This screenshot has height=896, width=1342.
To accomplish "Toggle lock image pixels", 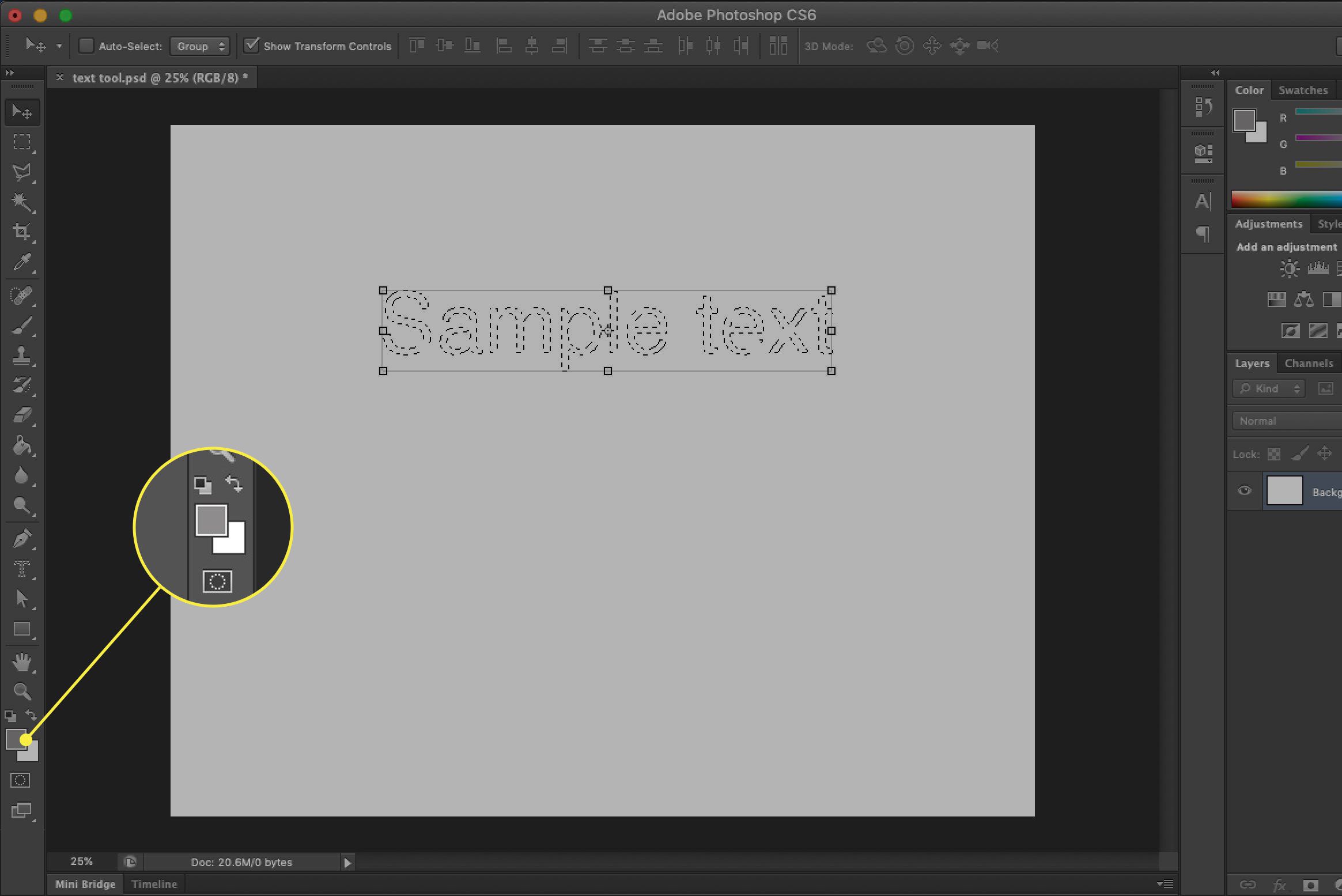I will (1300, 453).
